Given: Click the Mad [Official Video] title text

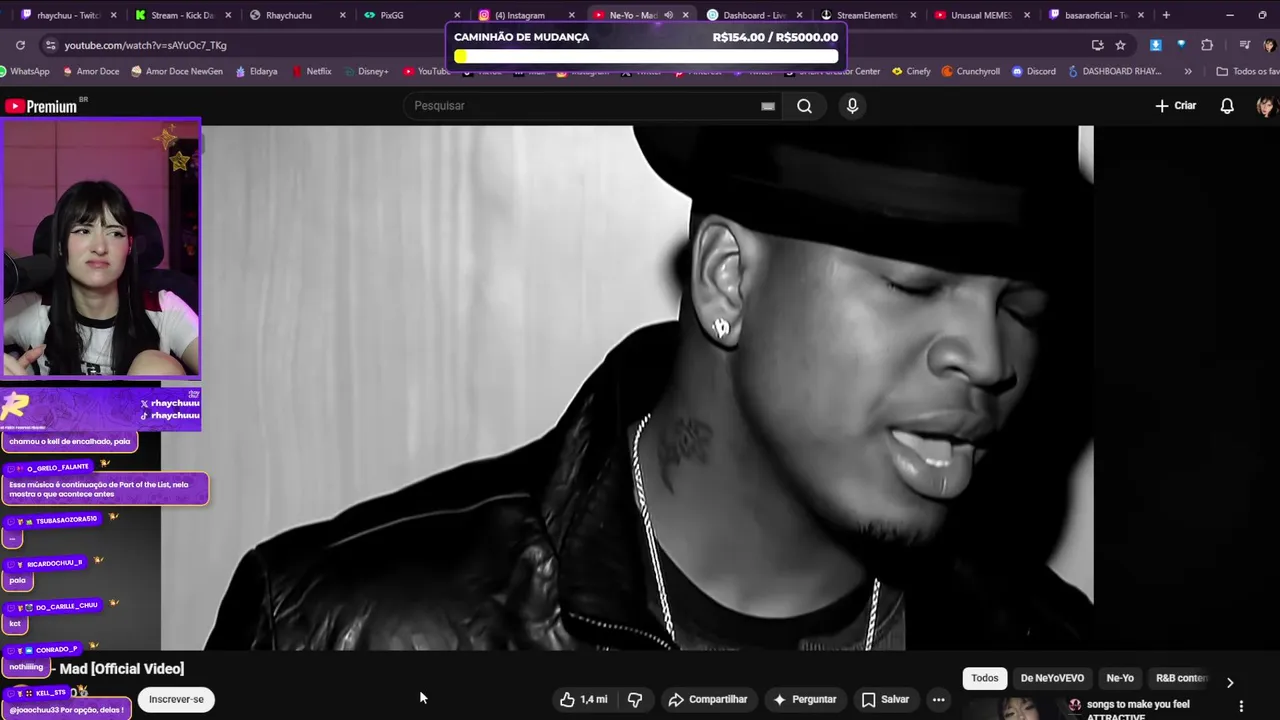Looking at the screenshot, I should click(x=122, y=669).
